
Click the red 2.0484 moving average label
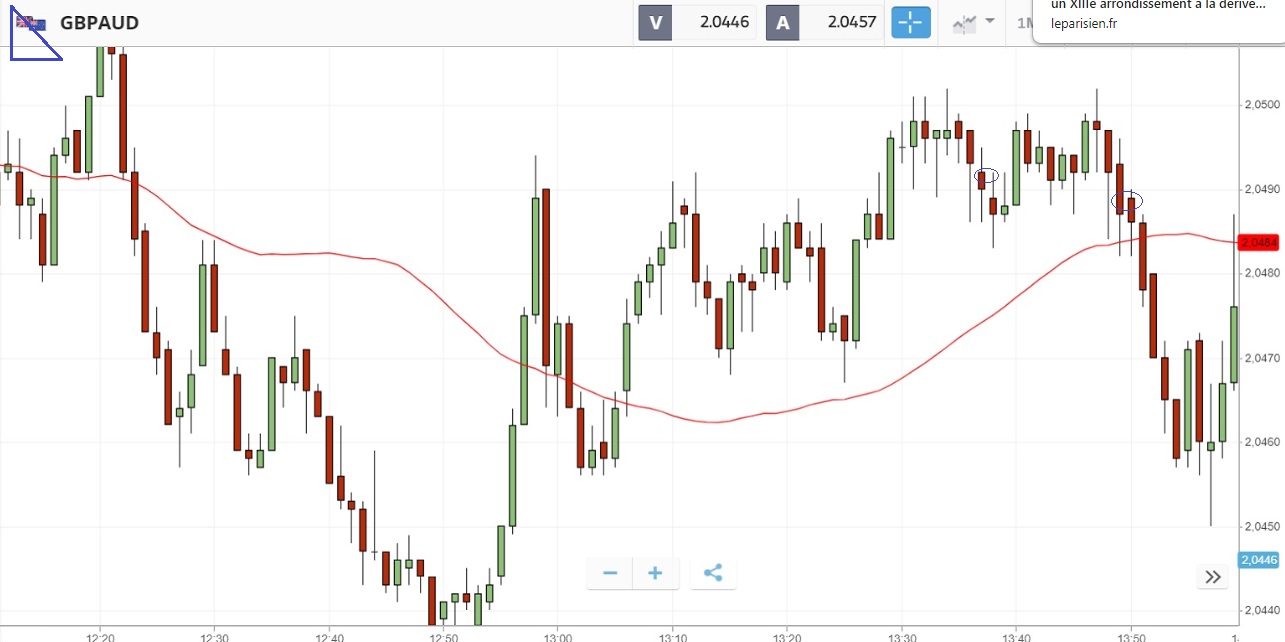(1258, 243)
